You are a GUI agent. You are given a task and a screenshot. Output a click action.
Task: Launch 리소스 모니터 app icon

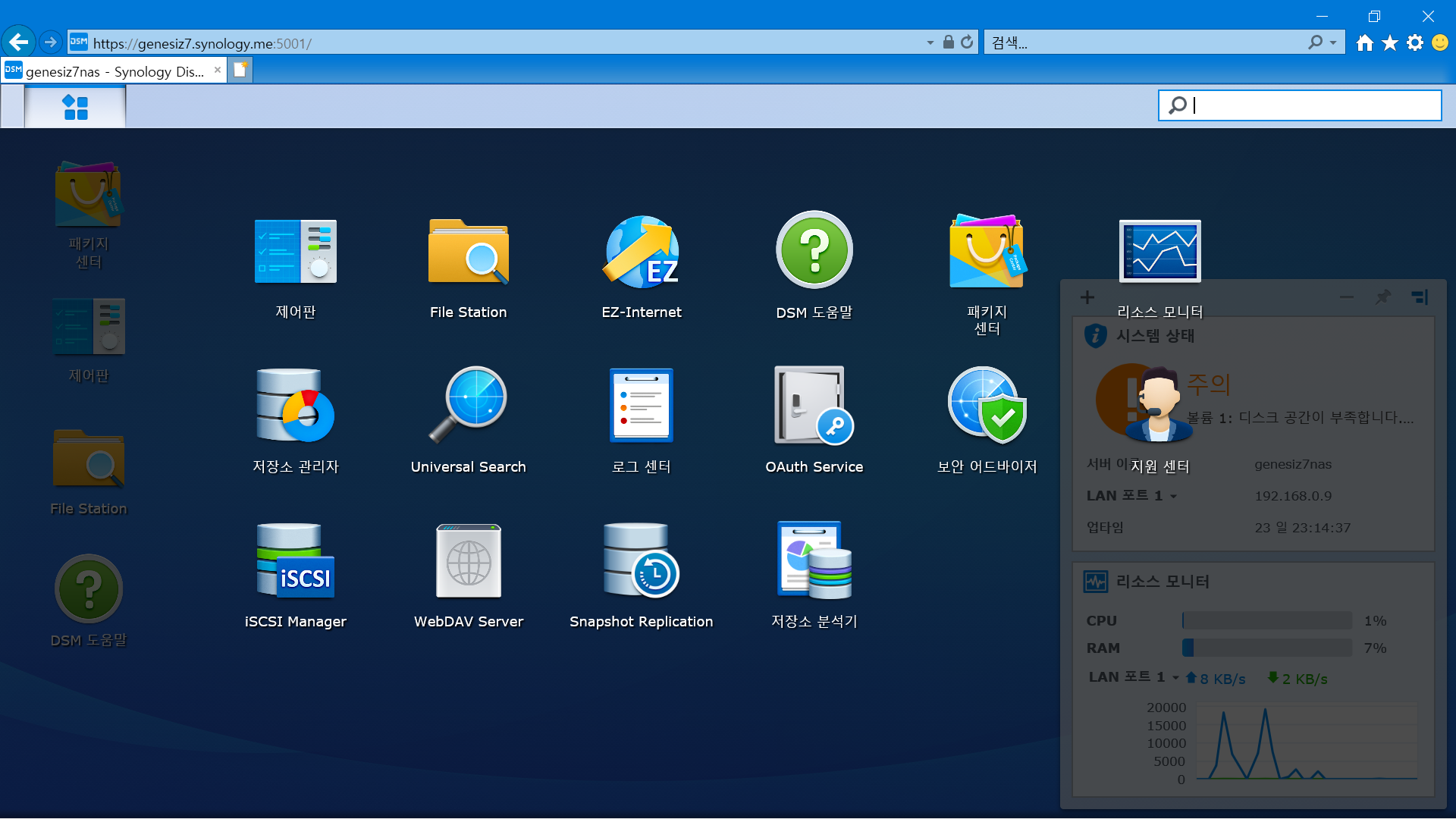(1159, 251)
